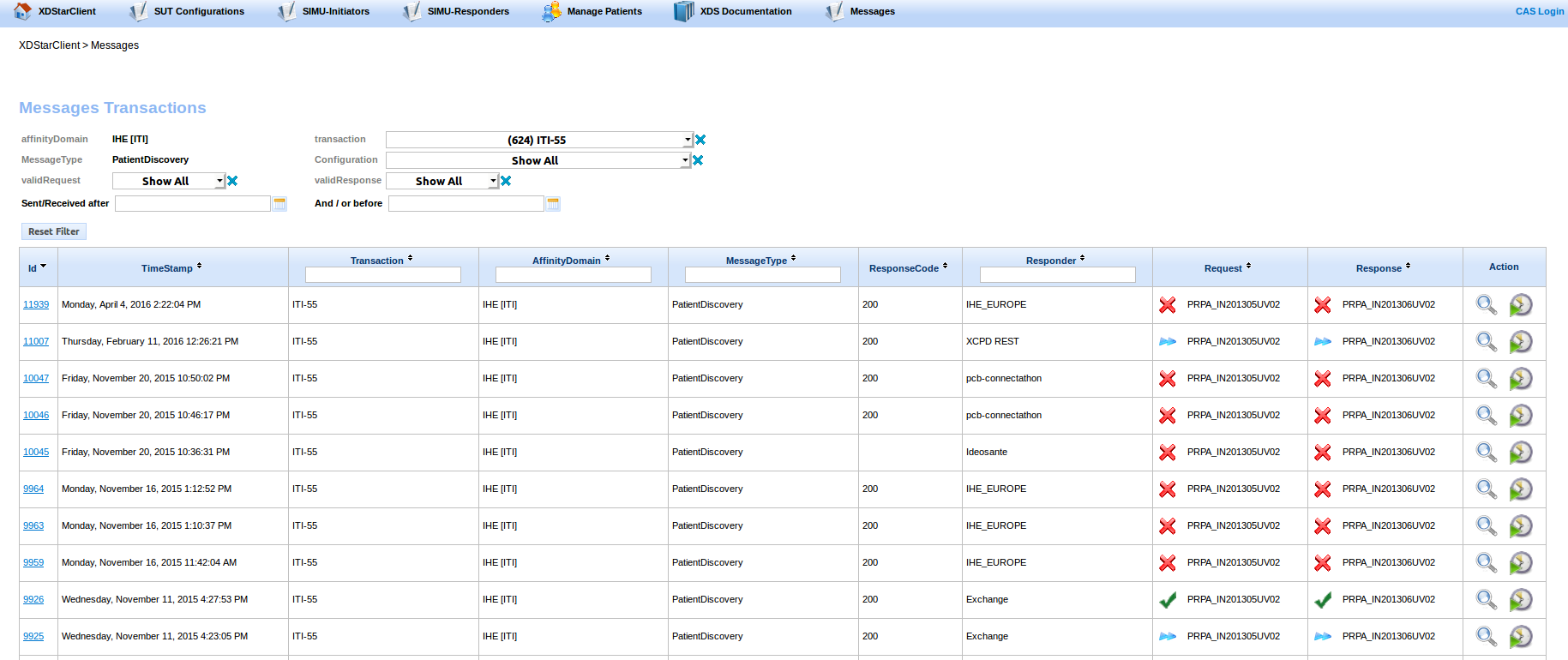1568x660 pixels.
Task: View details magnifier for message 11939
Action: [1486, 304]
